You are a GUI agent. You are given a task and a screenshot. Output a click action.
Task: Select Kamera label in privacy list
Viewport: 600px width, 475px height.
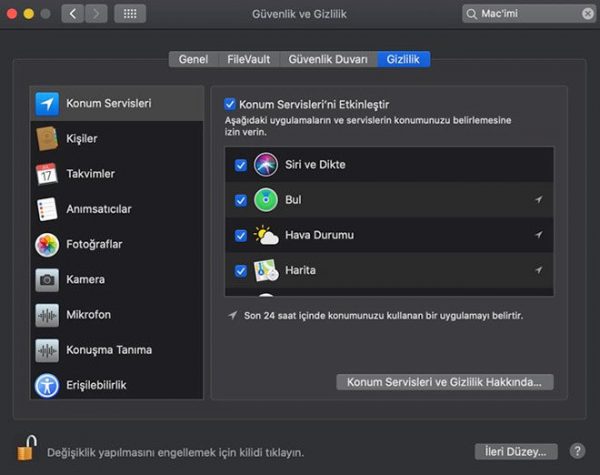[x=85, y=279]
